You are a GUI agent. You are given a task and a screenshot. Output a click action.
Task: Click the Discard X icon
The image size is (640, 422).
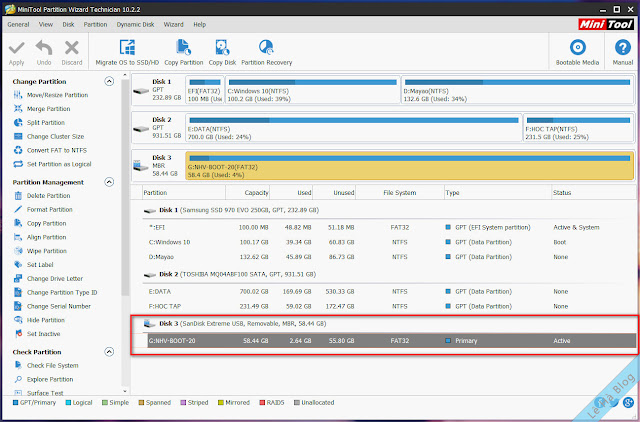71,48
